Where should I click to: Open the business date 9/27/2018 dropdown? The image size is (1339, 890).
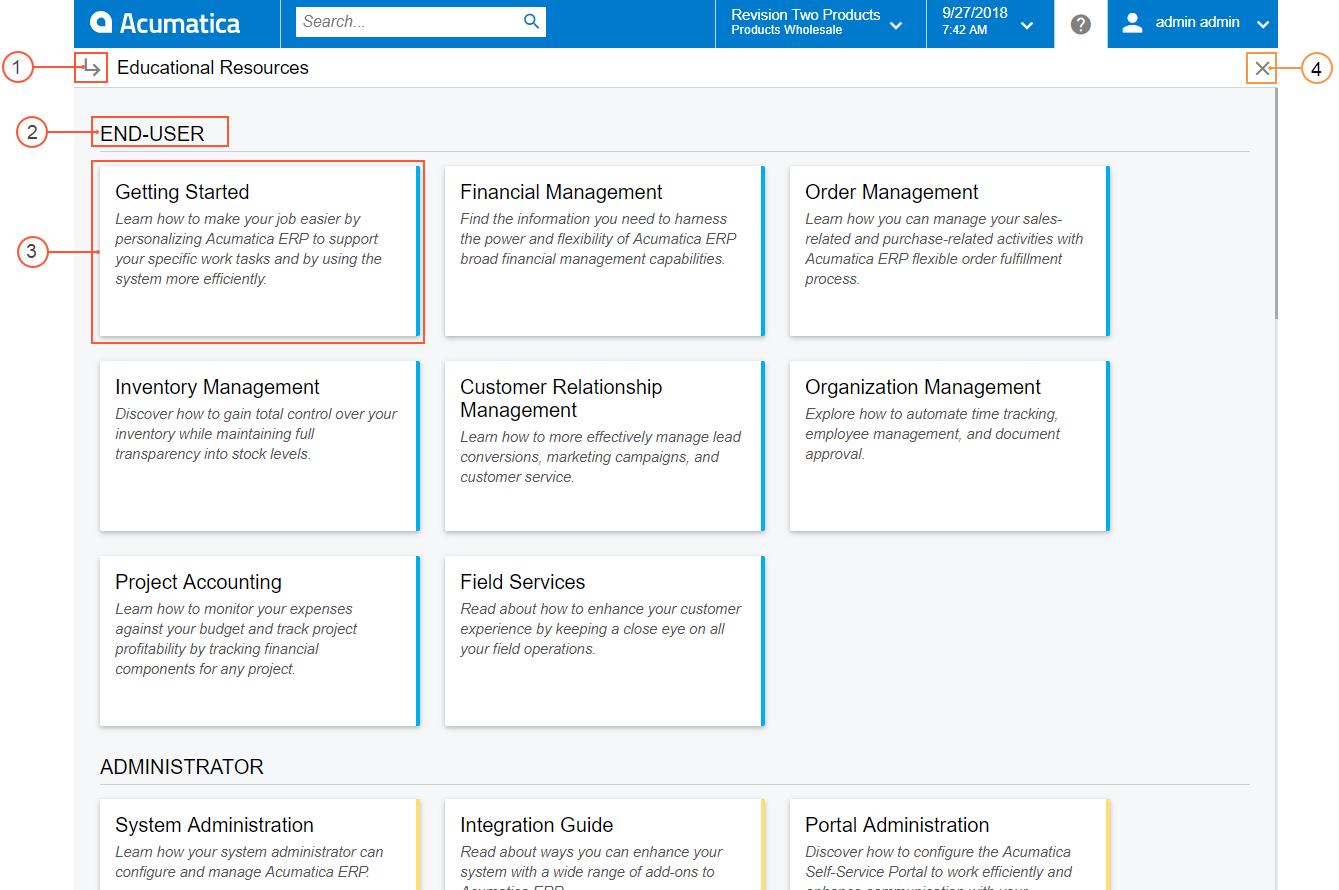1027,25
